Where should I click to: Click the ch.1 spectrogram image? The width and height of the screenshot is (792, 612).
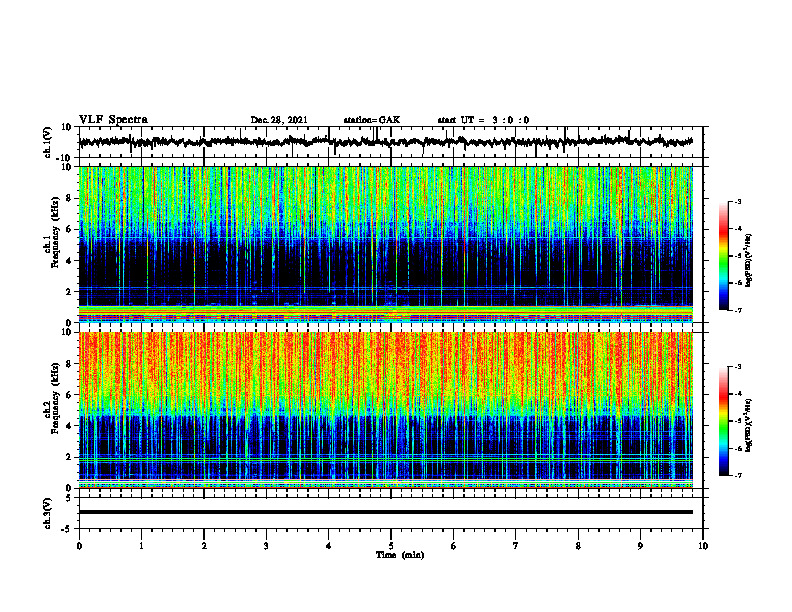(385, 244)
